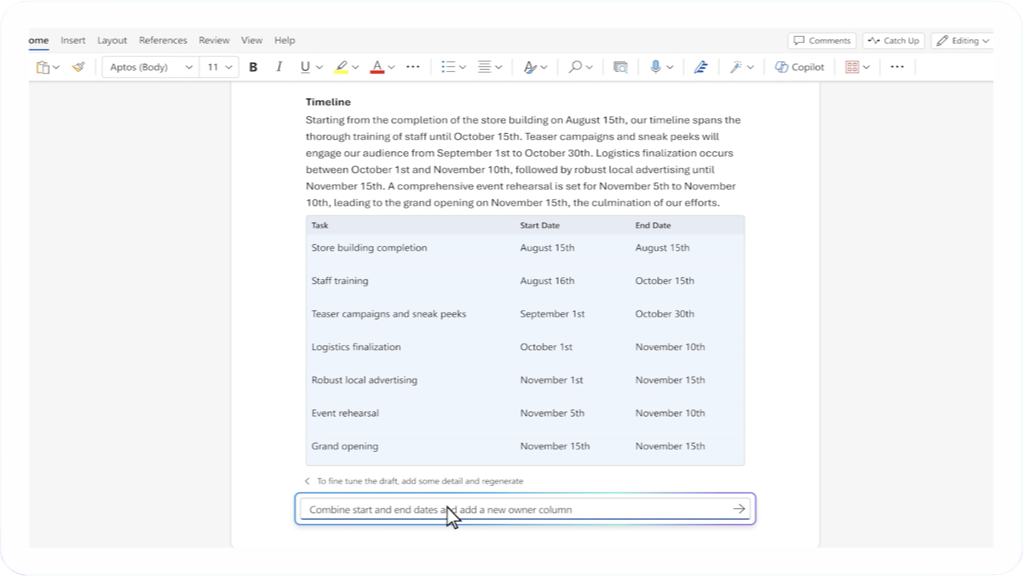Open more font options ellipsis
1024x576 pixels.
click(413, 67)
